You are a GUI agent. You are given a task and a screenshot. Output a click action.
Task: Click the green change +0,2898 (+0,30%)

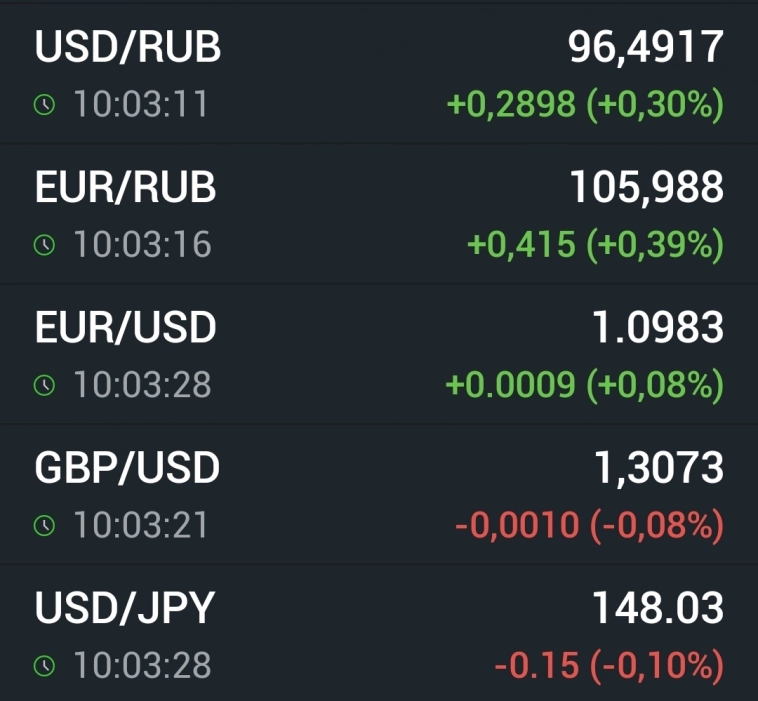click(584, 105)
